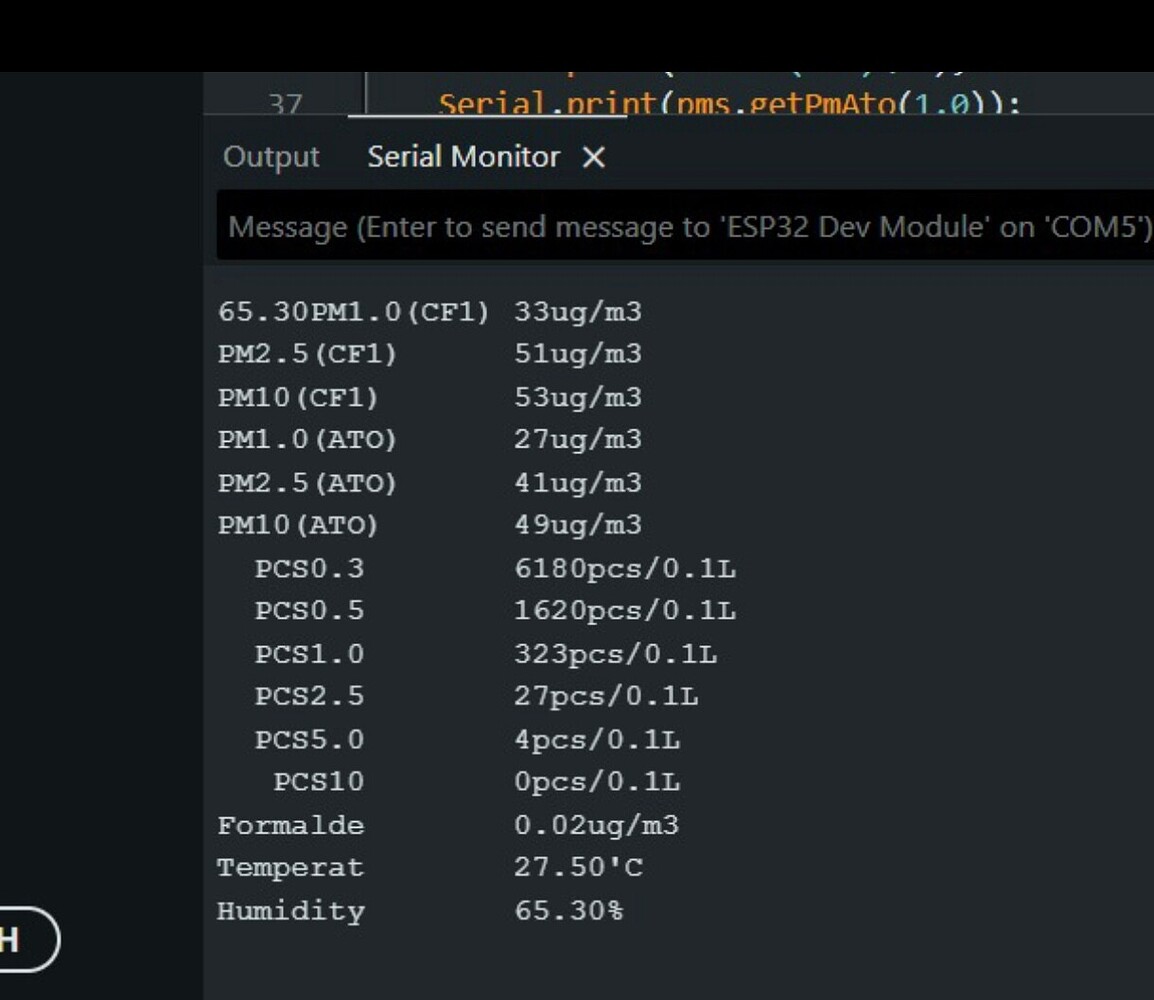This screenshot has width=1154, height=1000.
Task: Focus the message input field
Action: [x=600, y=229]
